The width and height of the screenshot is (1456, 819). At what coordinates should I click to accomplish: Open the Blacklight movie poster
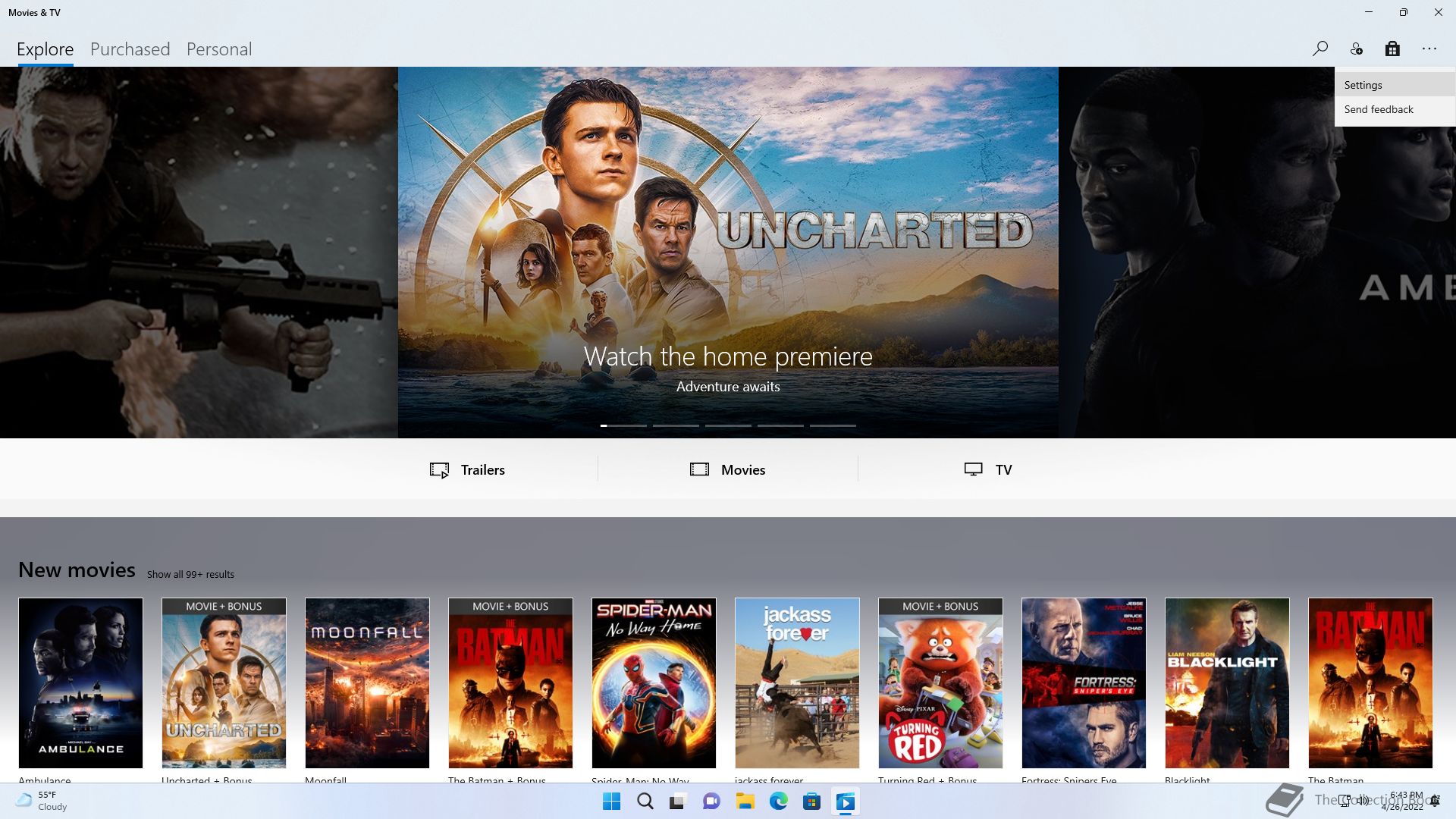[x=1227, y=682]
